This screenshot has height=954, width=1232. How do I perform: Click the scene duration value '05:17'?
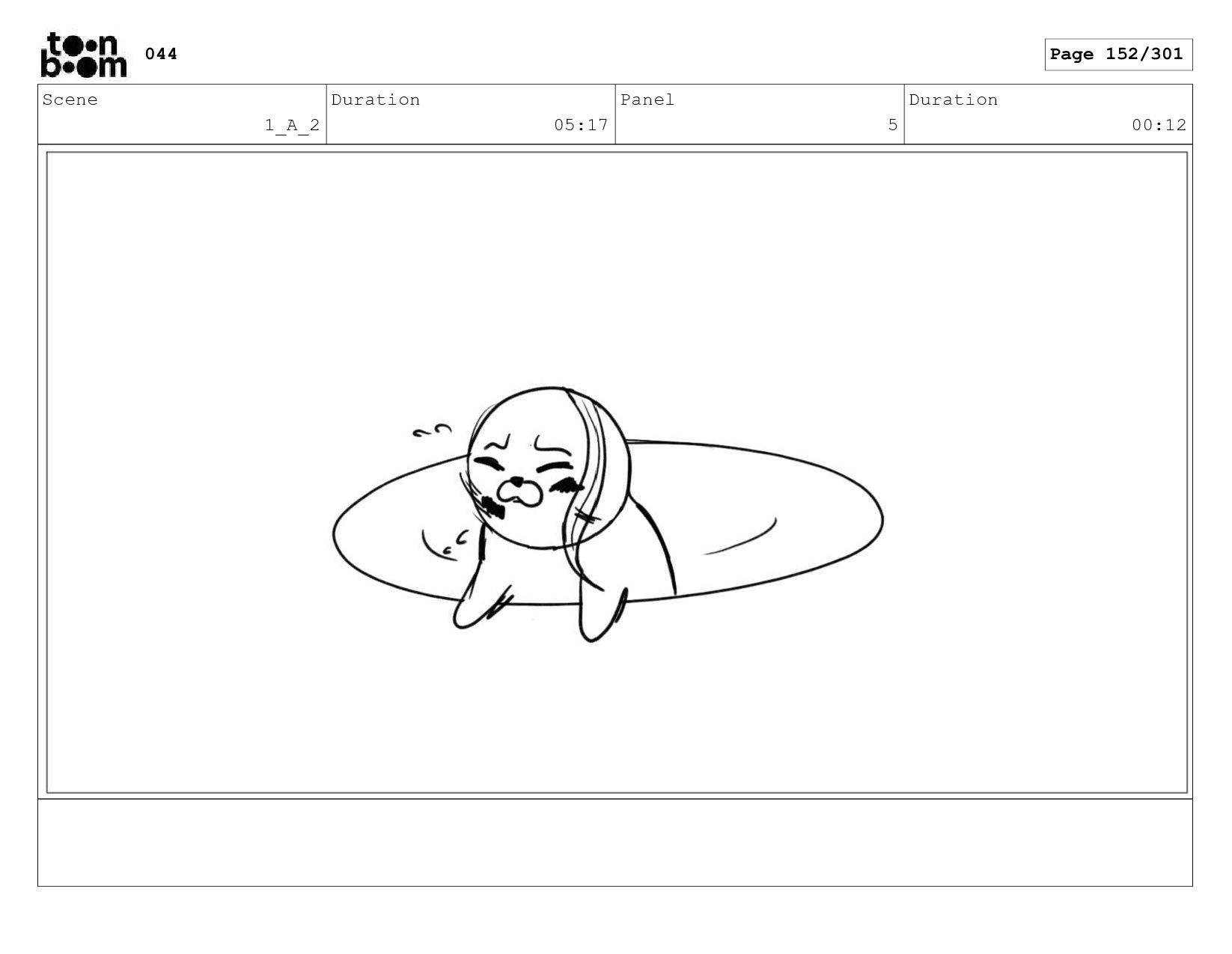coord(581,125)
